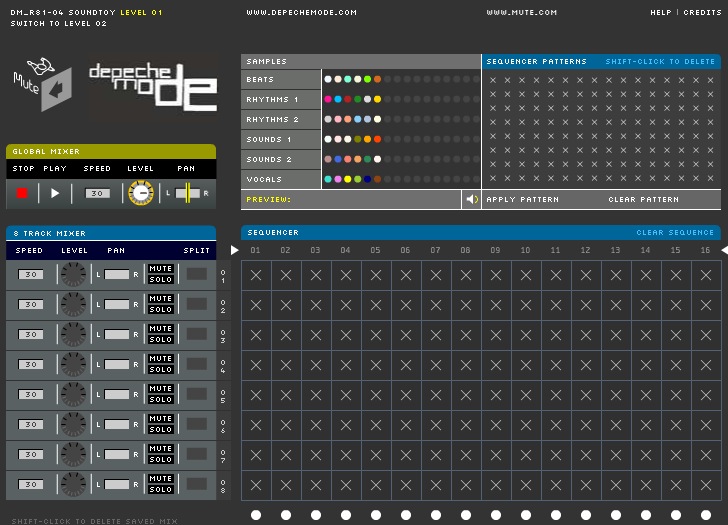Image resolution: width=728 pixels, height=525 pixels.
Task: Click the global Pan slider
Action: (x=188, y=193)
